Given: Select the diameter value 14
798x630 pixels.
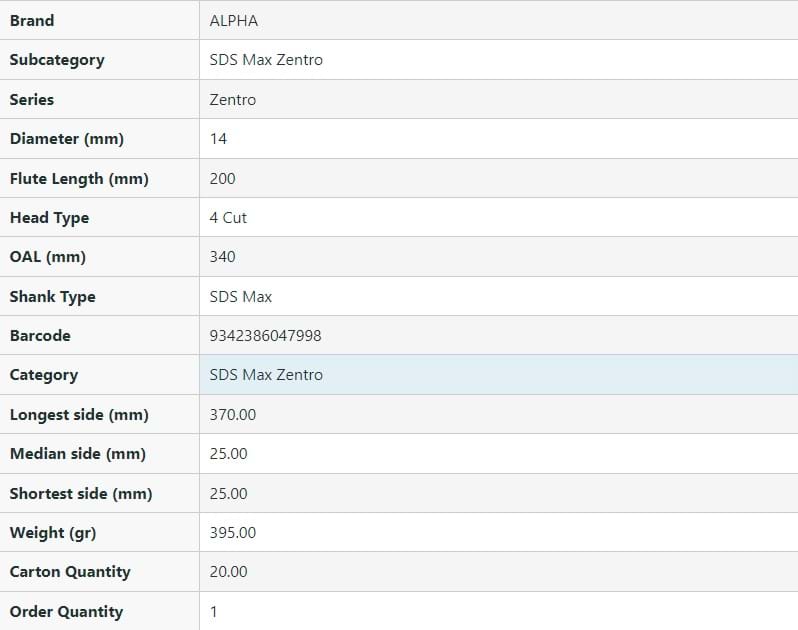Looking at the screenshot, I should click(218, 139).
